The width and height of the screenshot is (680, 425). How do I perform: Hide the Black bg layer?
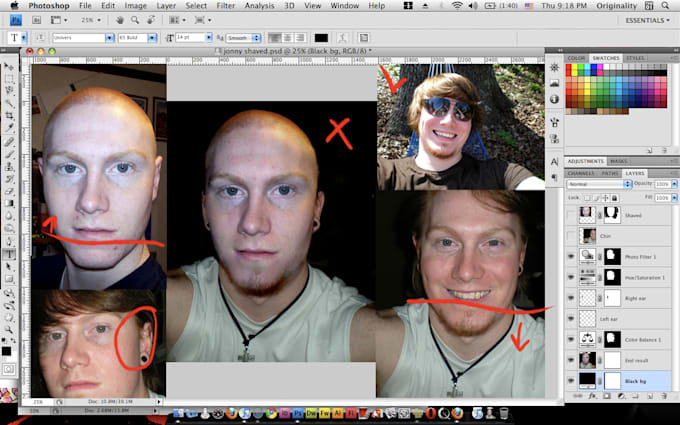[571, 381]
